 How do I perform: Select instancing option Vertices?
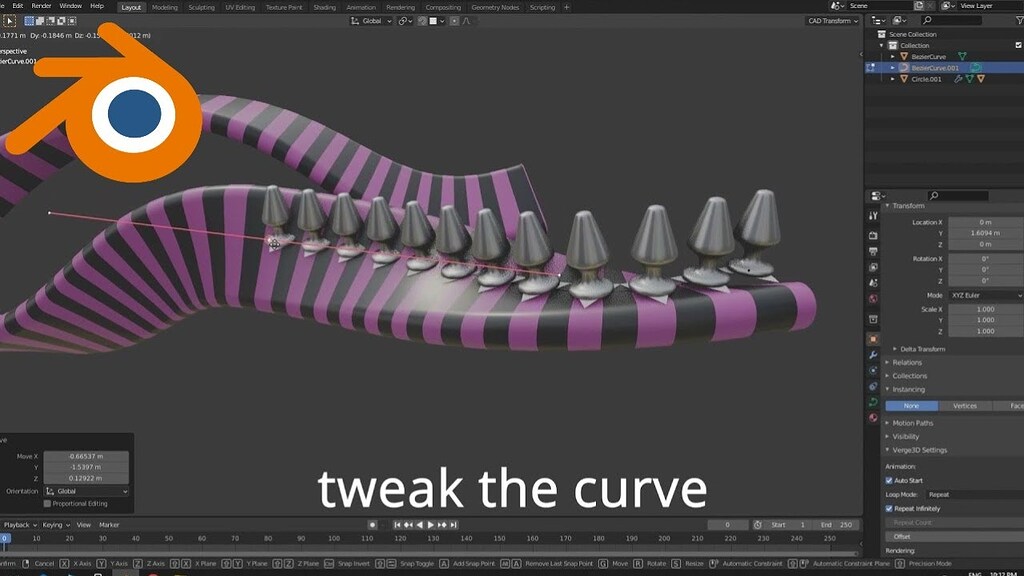click(965, 406)
